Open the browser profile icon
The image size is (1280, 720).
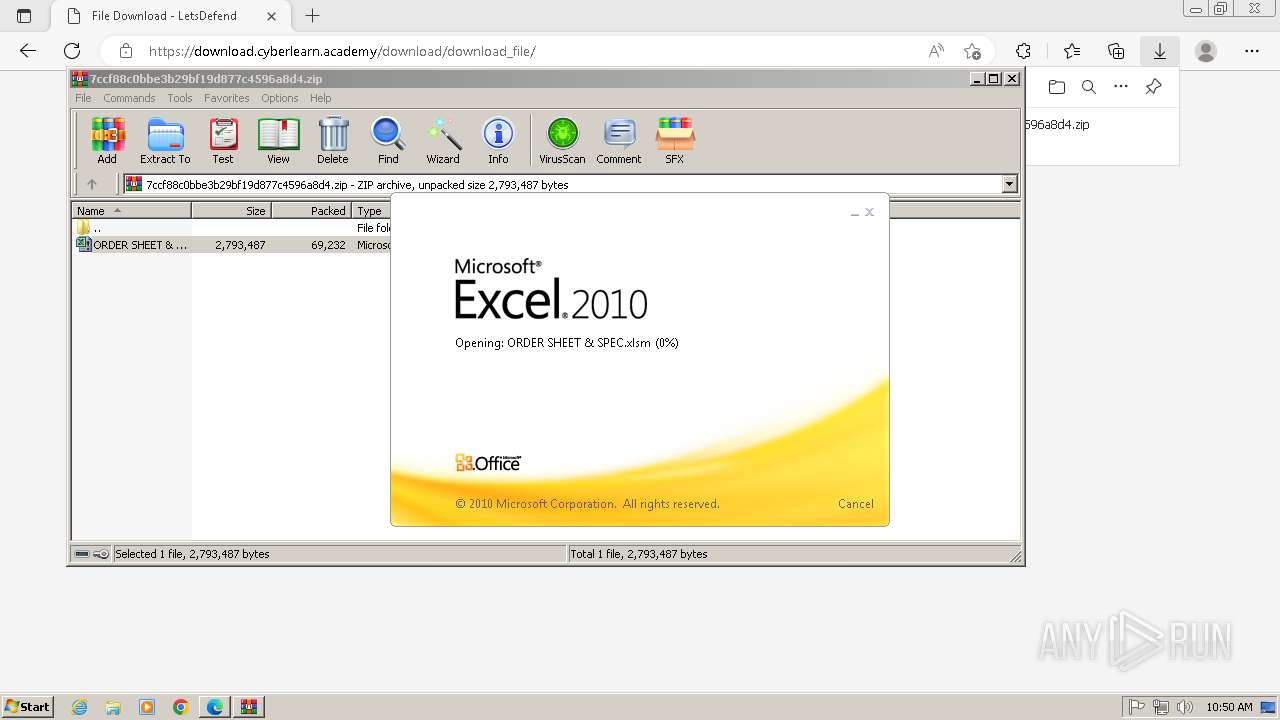pos(1206,51)
